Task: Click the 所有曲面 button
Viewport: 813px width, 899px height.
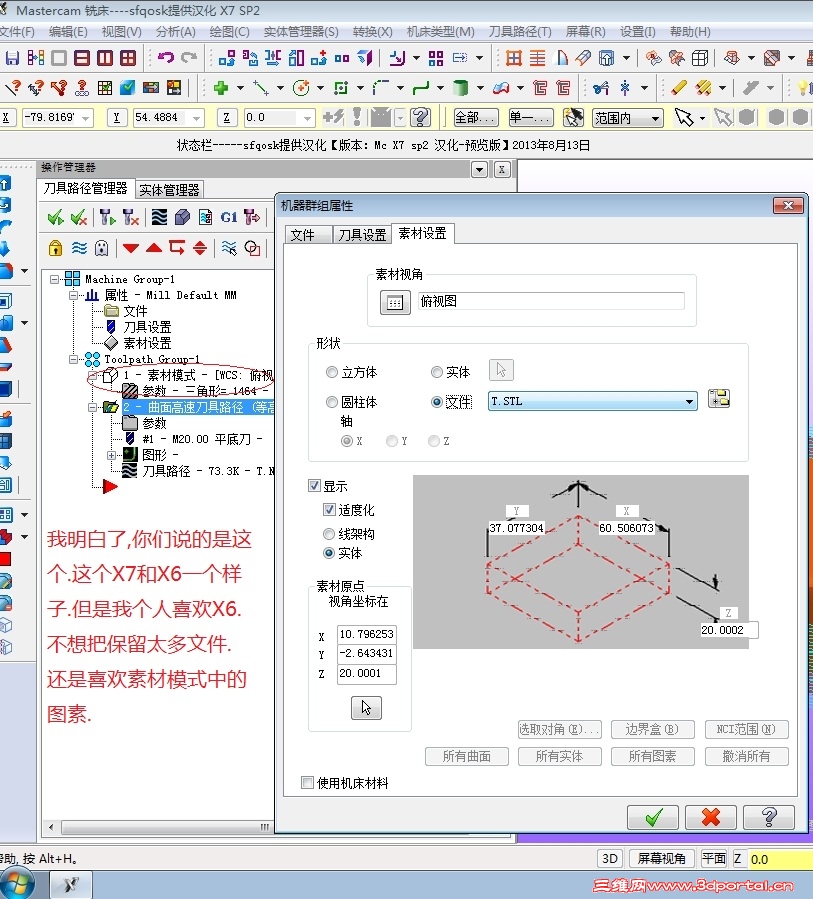Action: [467, 756]
